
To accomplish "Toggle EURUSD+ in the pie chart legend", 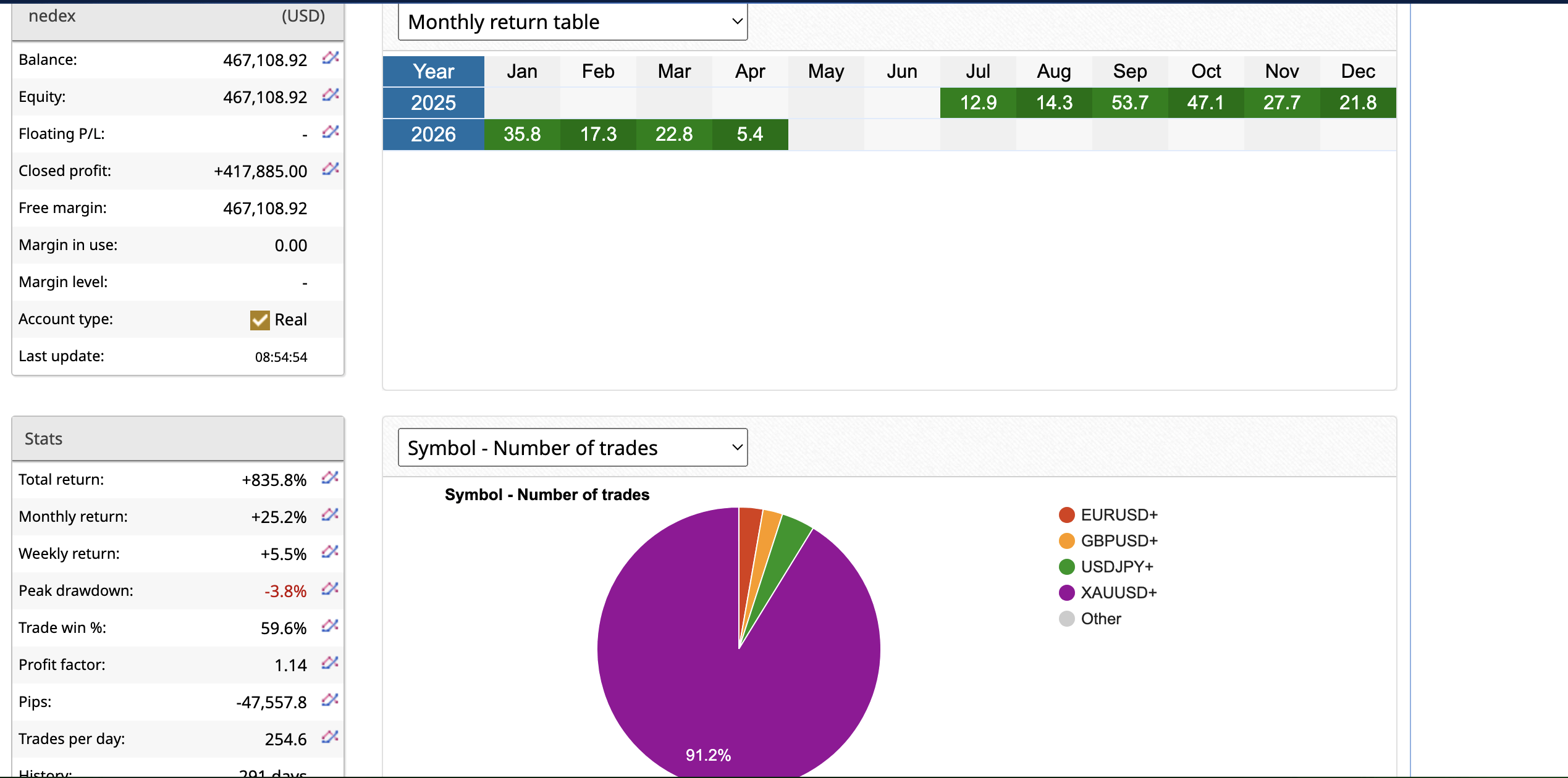I will tap(1118, 515).
